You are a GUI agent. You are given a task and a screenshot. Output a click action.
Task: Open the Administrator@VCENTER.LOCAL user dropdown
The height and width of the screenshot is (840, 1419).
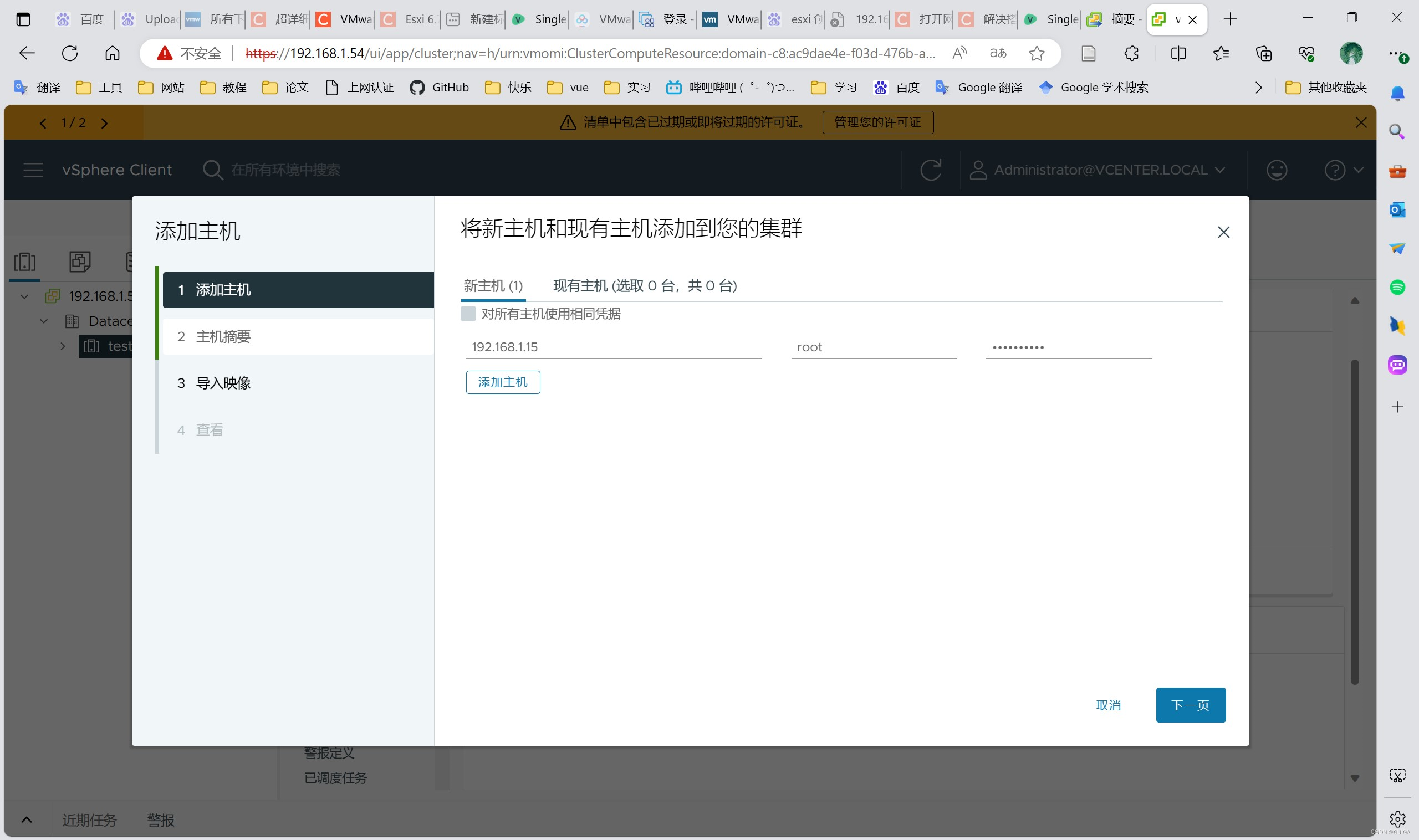click(1097, 170)
